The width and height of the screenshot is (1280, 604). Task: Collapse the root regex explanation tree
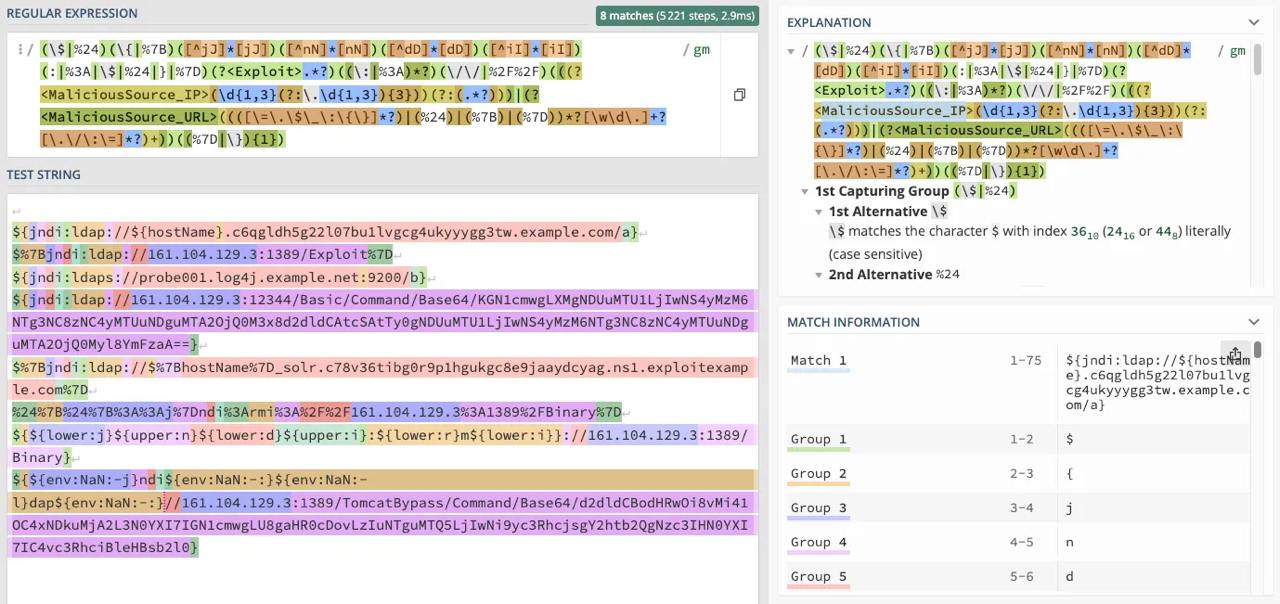point(791,51)
